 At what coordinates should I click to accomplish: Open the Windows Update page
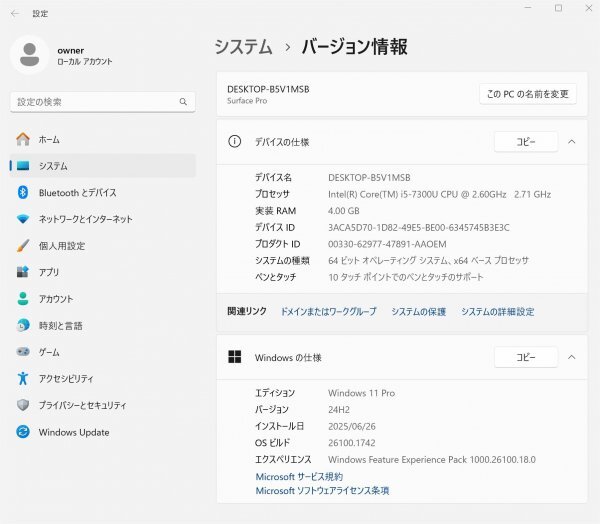click(103, 432)
